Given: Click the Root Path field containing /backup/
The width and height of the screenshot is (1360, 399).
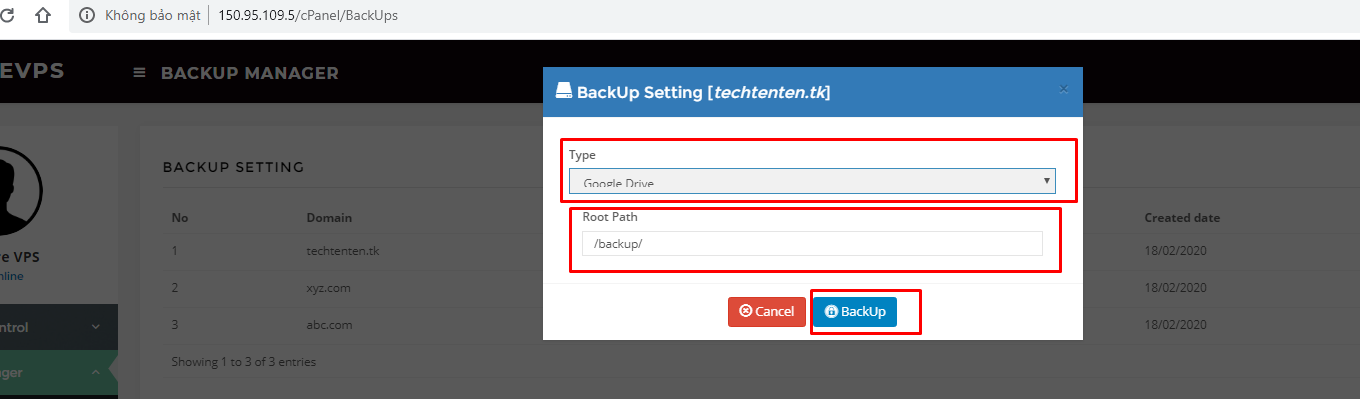Looking at the screenshot, I should tap(812, 244).
